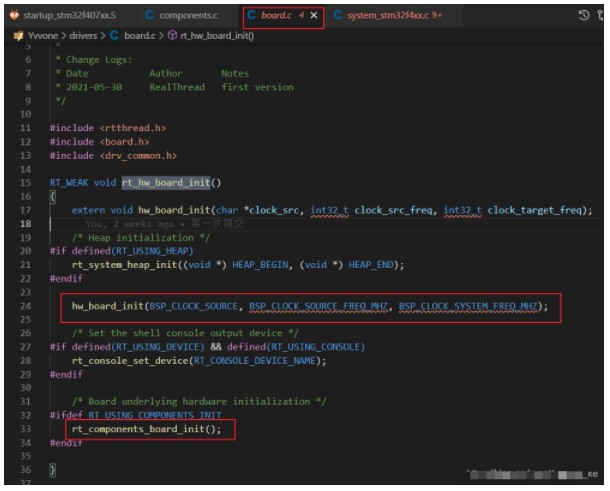Open the timeline history icon

[x=583, y=16]
